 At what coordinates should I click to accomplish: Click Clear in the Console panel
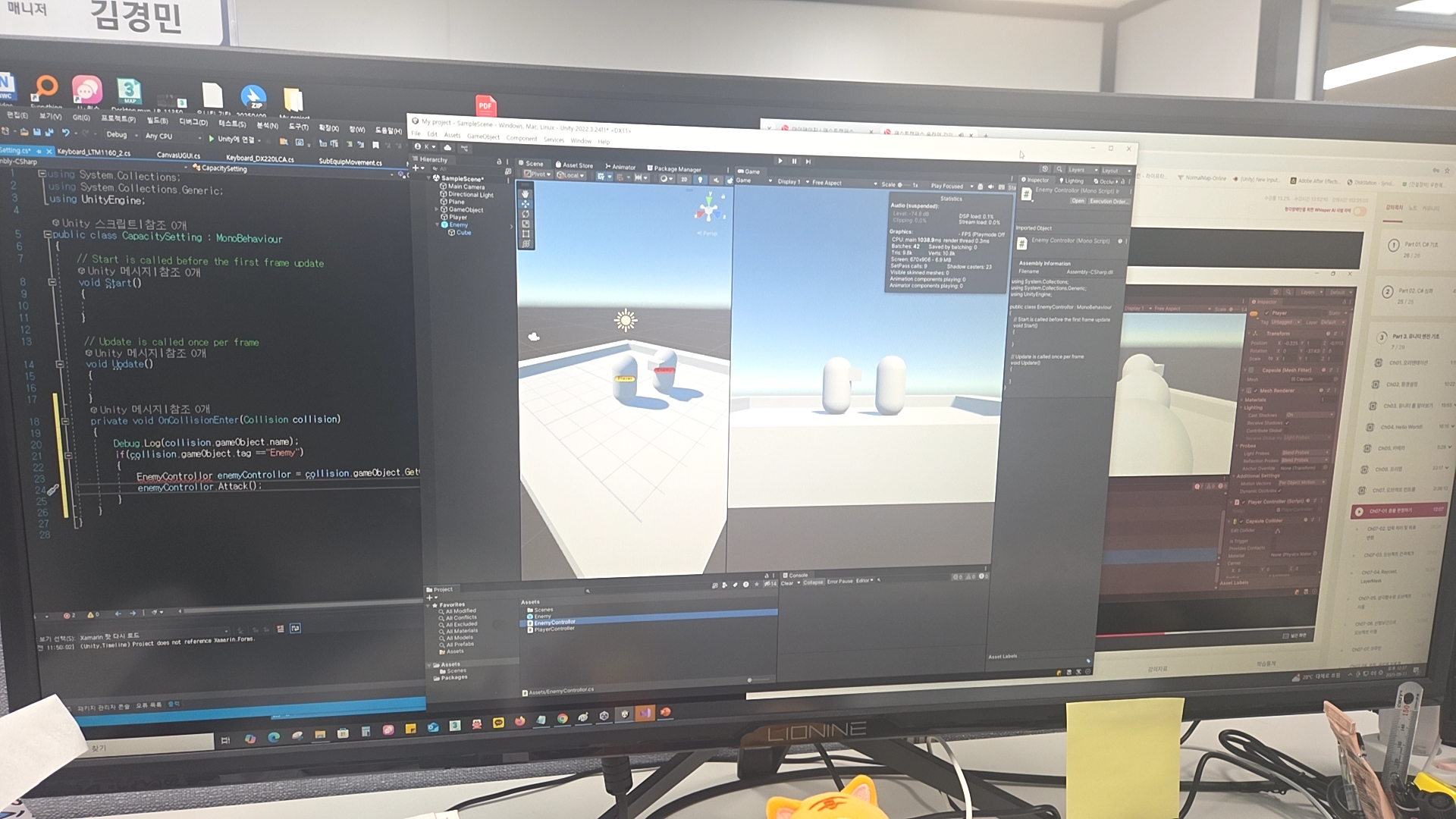pos(787,582)
